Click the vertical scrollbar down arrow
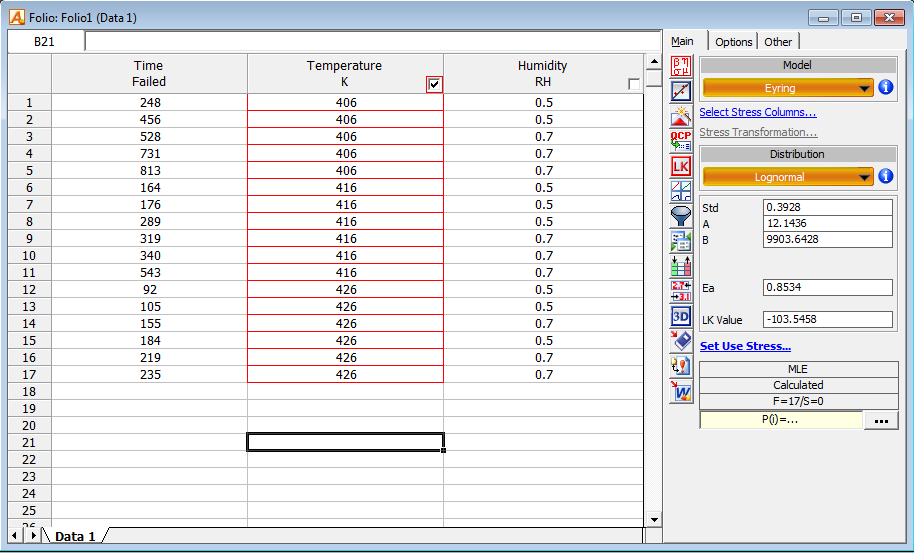This screenshot has width=914, height=553. (655, 519)
